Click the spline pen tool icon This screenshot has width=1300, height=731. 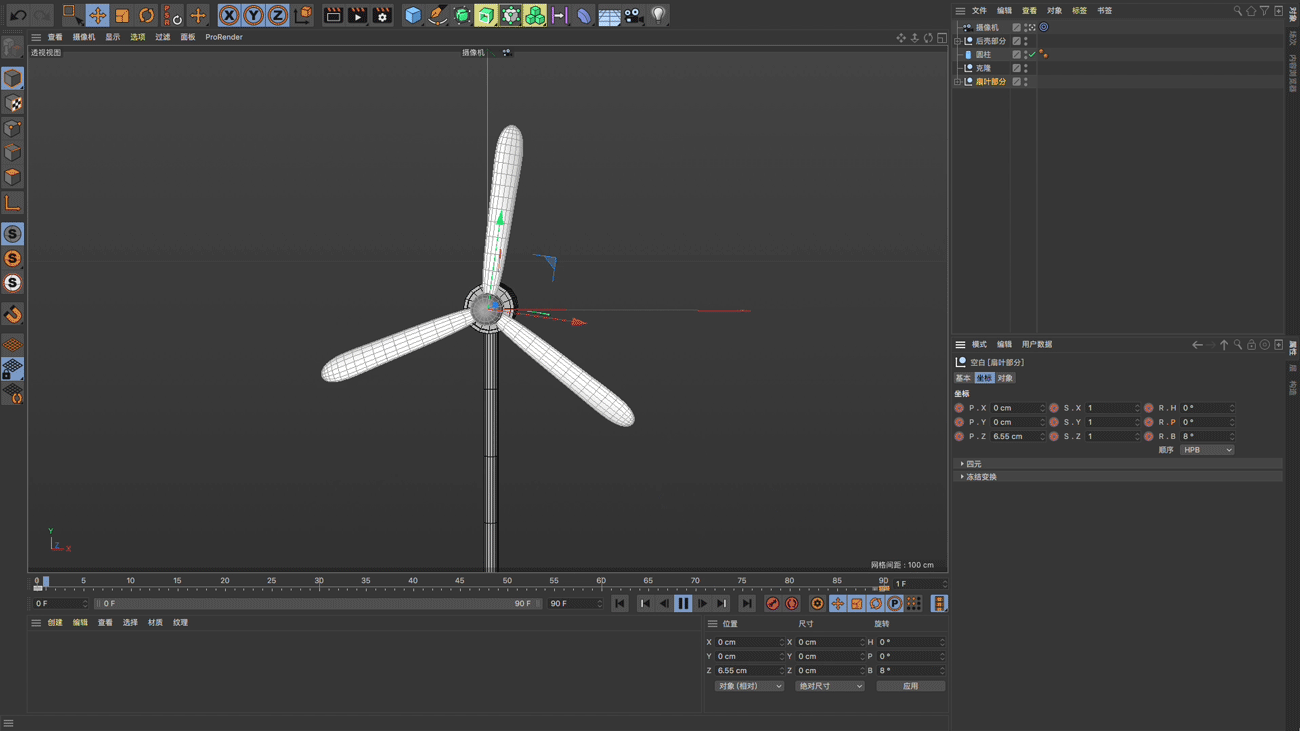pyautogui.click(x=437, y=15)
